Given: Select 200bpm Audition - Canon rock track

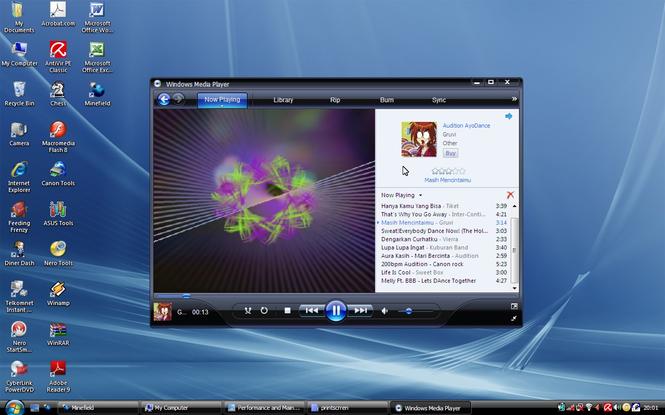Looking at the screenshot, I should (444, 264).
